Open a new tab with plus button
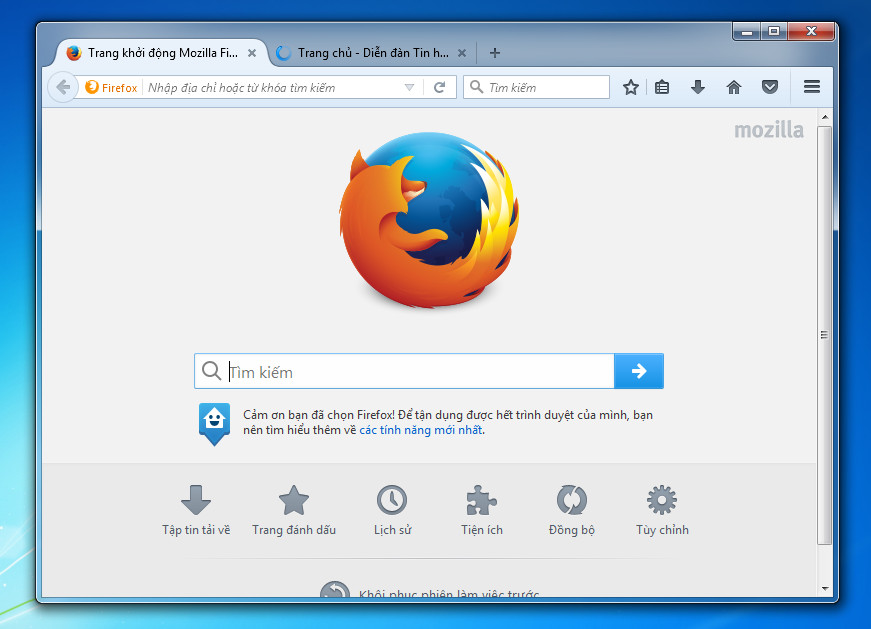871x629 pixels. [495, 53]
